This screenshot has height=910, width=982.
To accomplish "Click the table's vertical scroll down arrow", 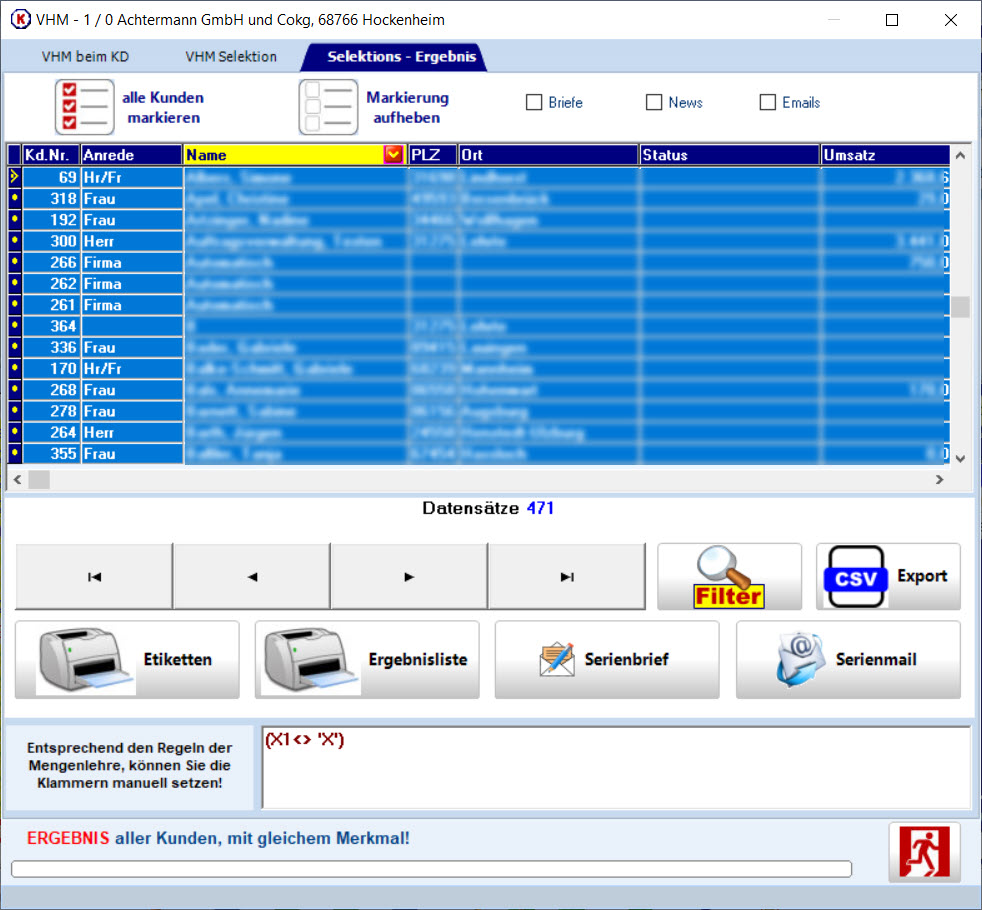I will click(x=960, y=458).
